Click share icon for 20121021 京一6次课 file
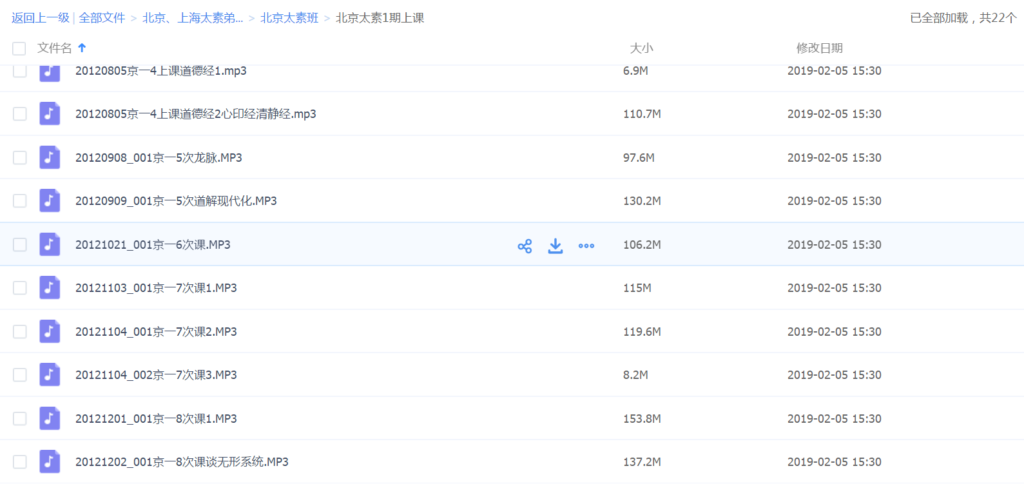 click(x=524, y=246)
